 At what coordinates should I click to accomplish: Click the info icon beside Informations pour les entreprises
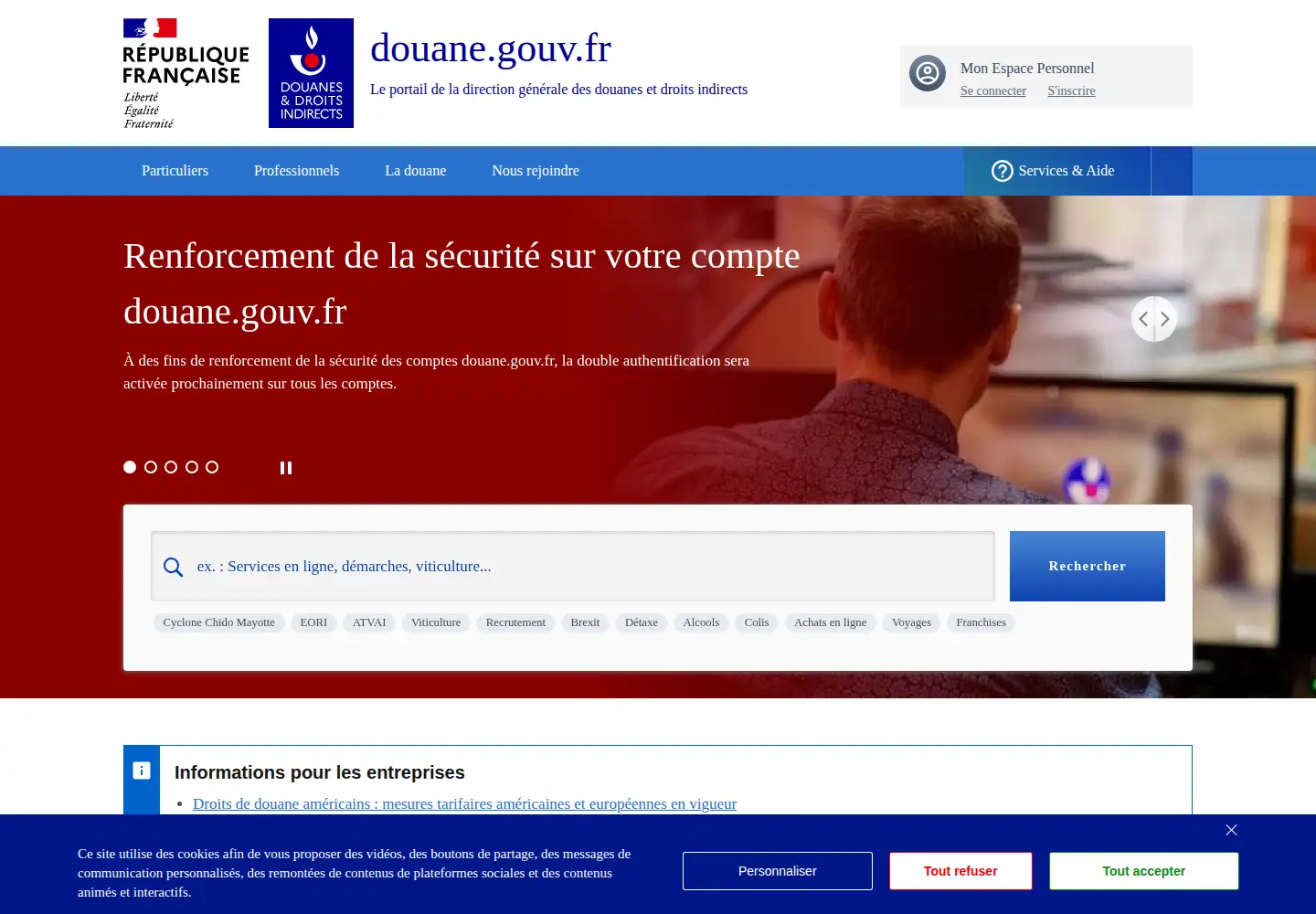click(142, 771)
